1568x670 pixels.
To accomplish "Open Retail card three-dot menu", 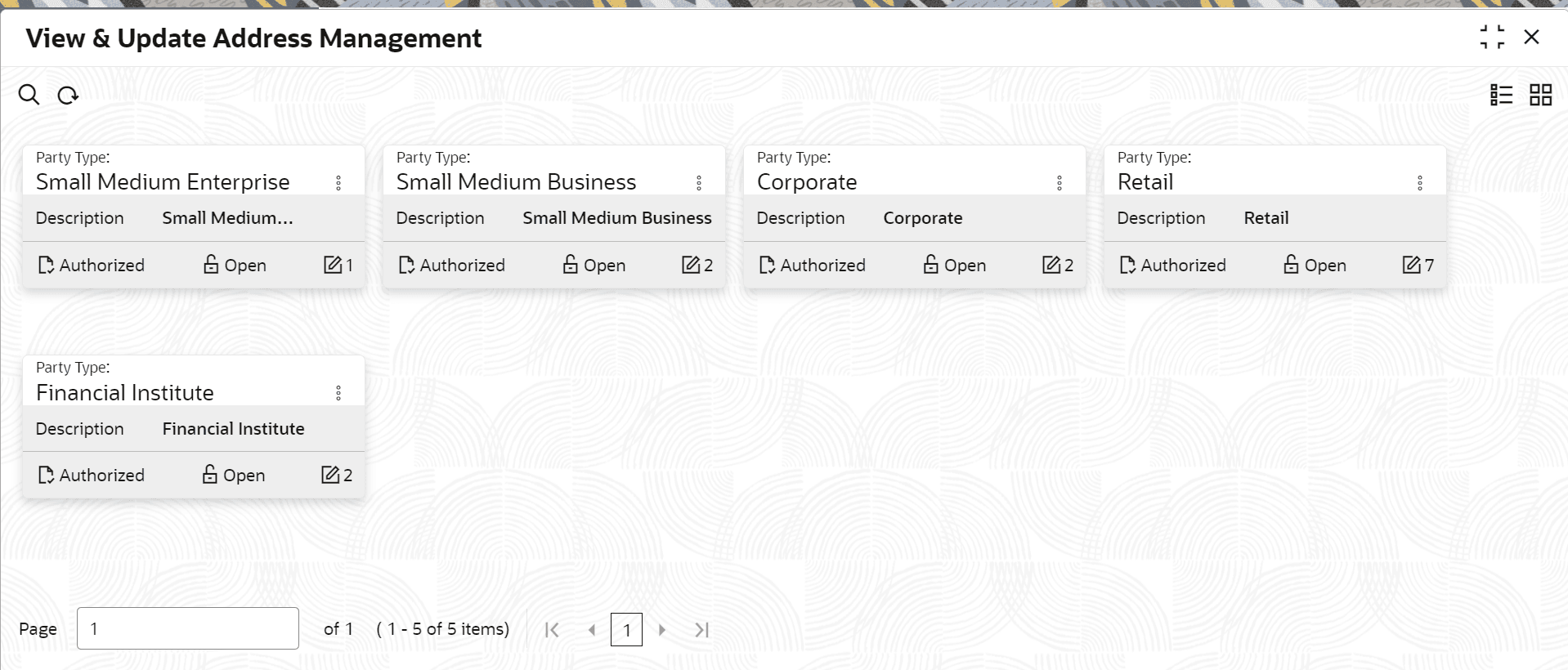I will [1420, 183].
